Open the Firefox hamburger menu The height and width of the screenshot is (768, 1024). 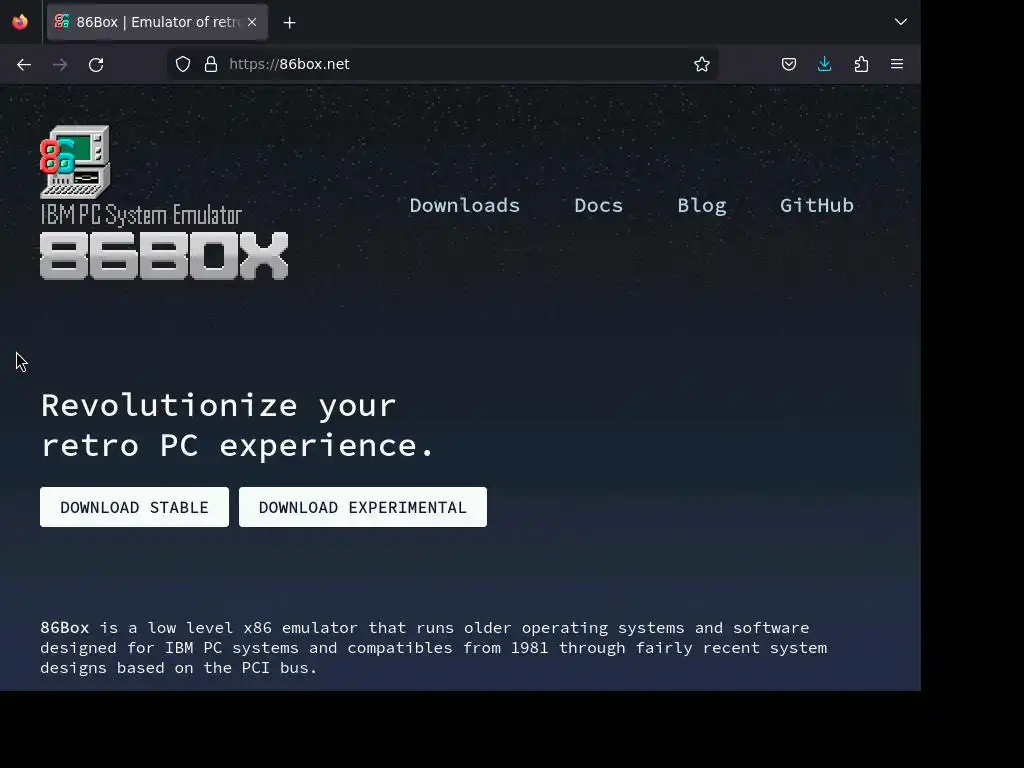point(897,64)
